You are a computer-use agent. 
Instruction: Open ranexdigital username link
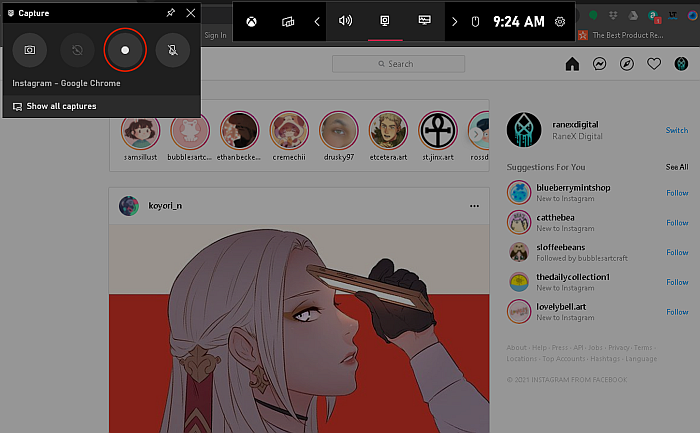pyautogui.click(x=575, y=125)
